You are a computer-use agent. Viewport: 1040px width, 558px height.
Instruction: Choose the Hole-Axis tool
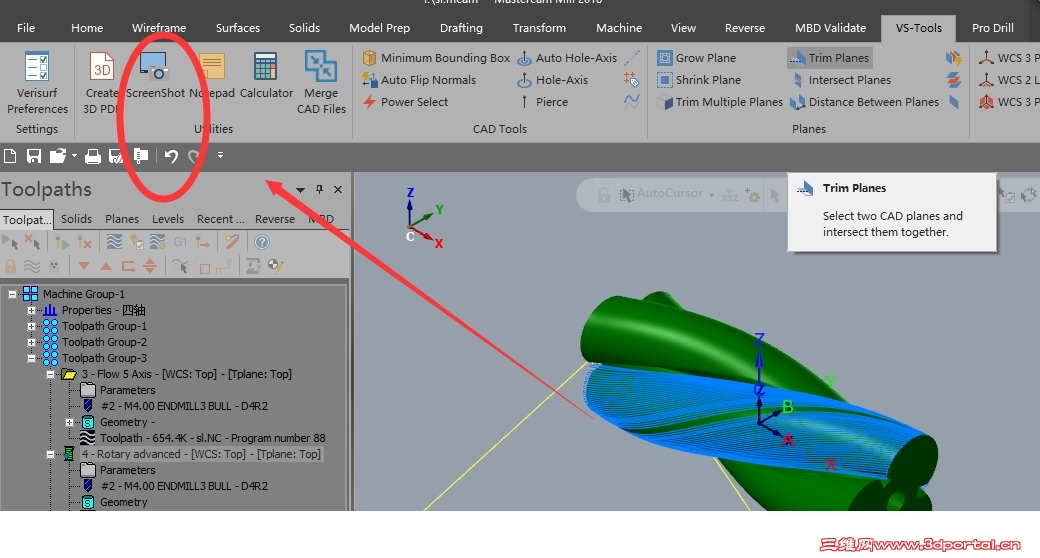click(x=552, y=80)
